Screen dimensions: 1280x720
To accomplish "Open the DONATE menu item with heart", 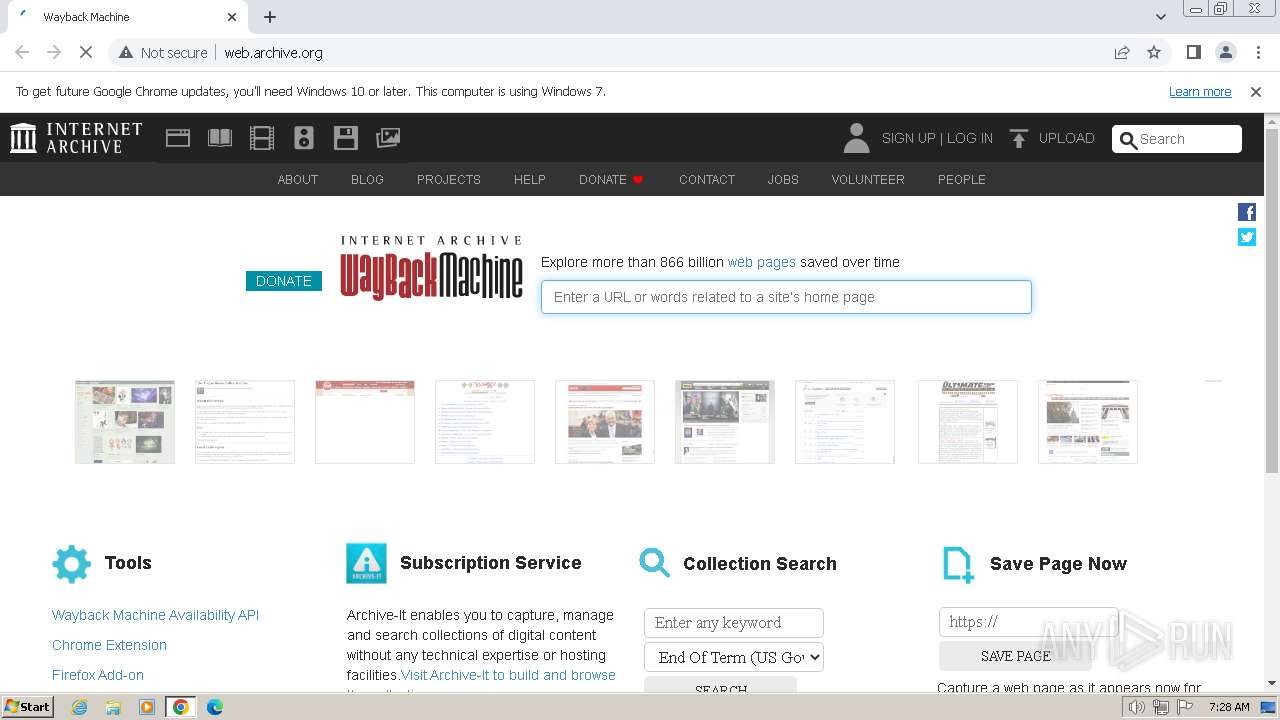I will pos(611,180).
